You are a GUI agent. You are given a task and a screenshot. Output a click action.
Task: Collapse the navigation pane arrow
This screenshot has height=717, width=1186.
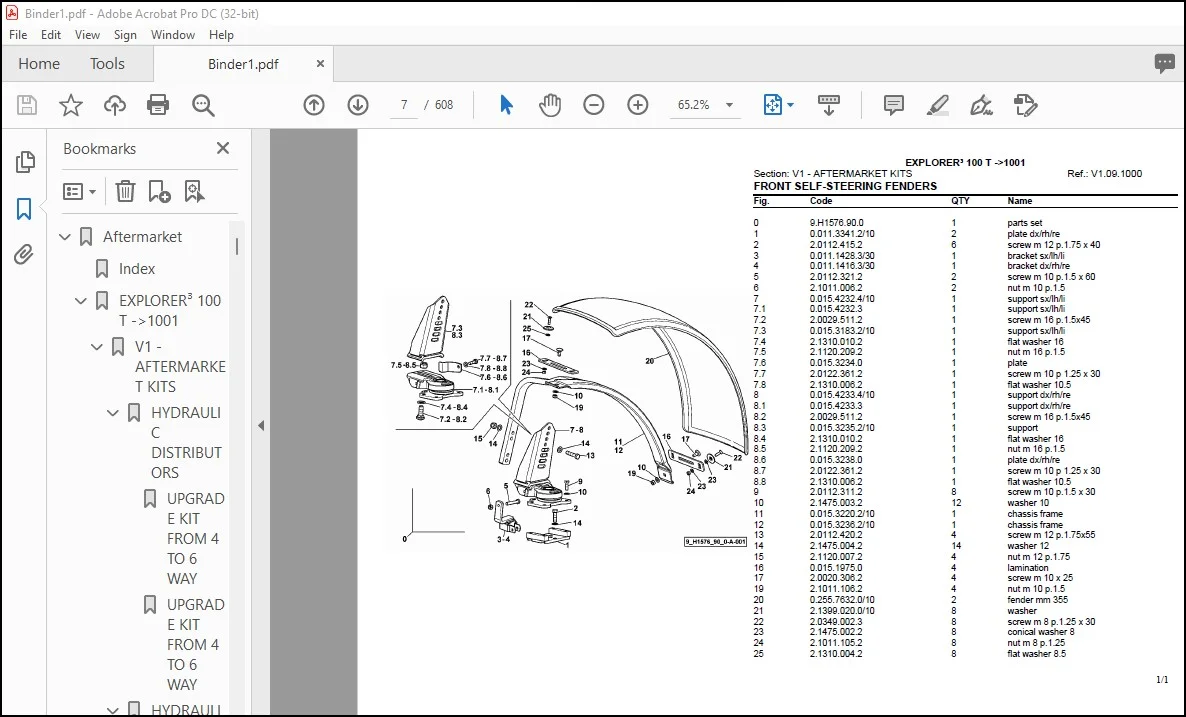261,426
